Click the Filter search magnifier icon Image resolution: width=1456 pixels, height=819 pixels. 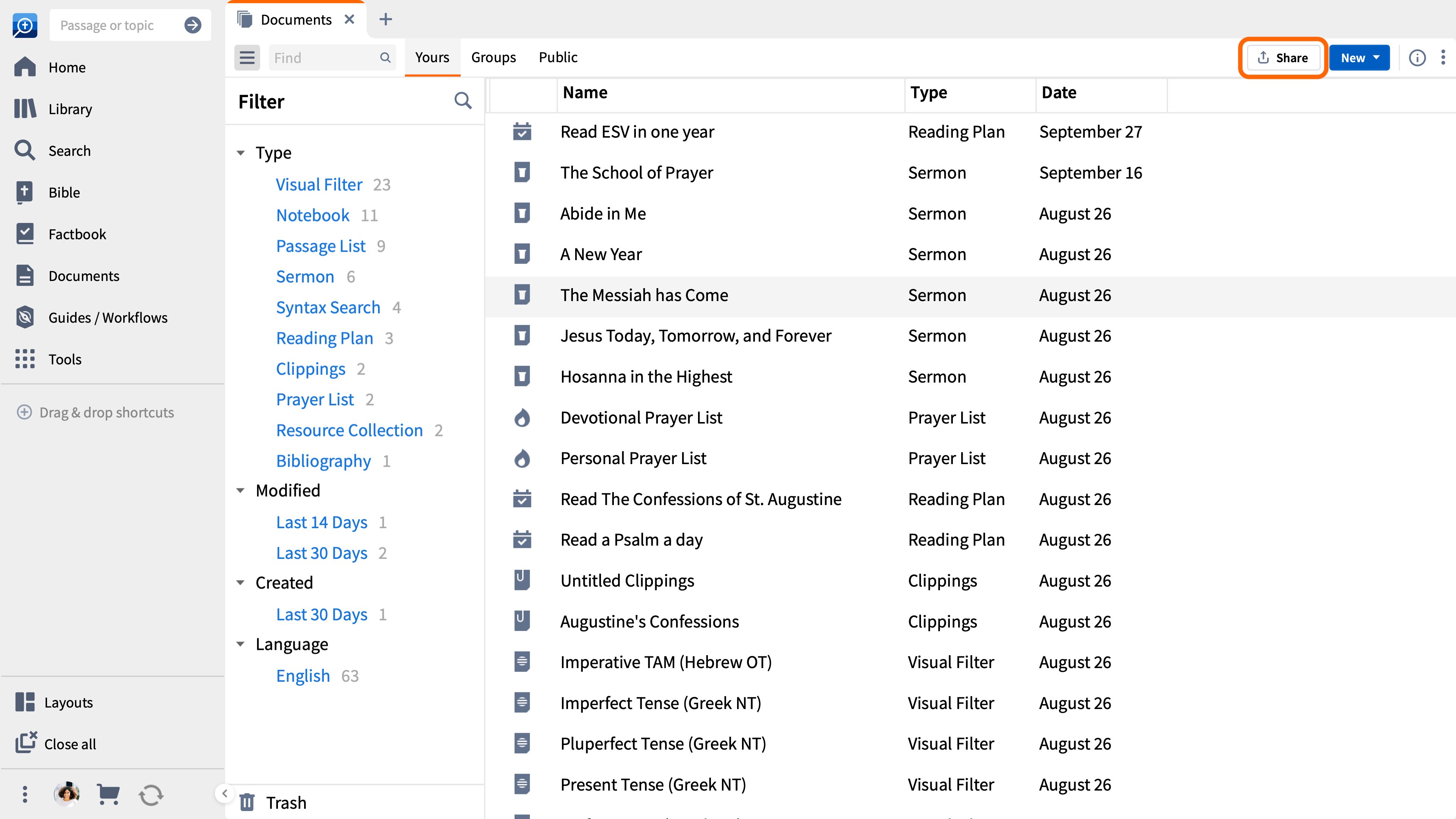coord(463,100)
